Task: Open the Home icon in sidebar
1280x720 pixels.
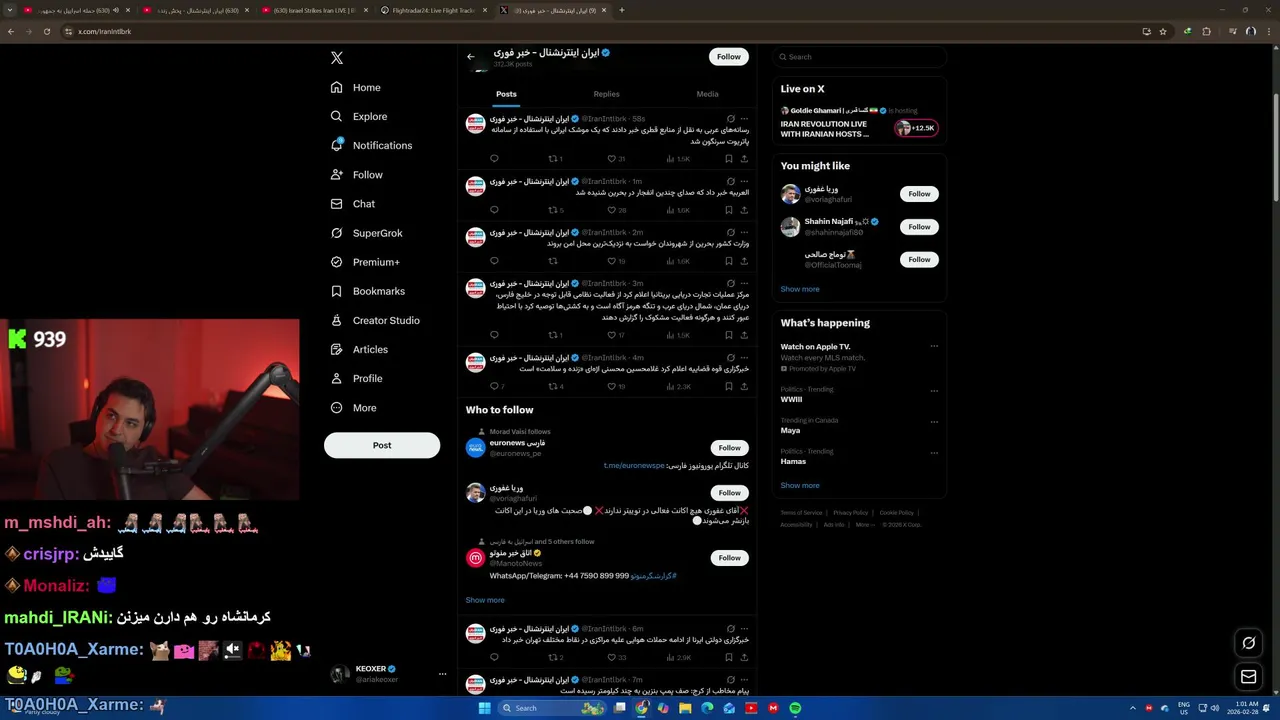Action: (x=337, y=87)
